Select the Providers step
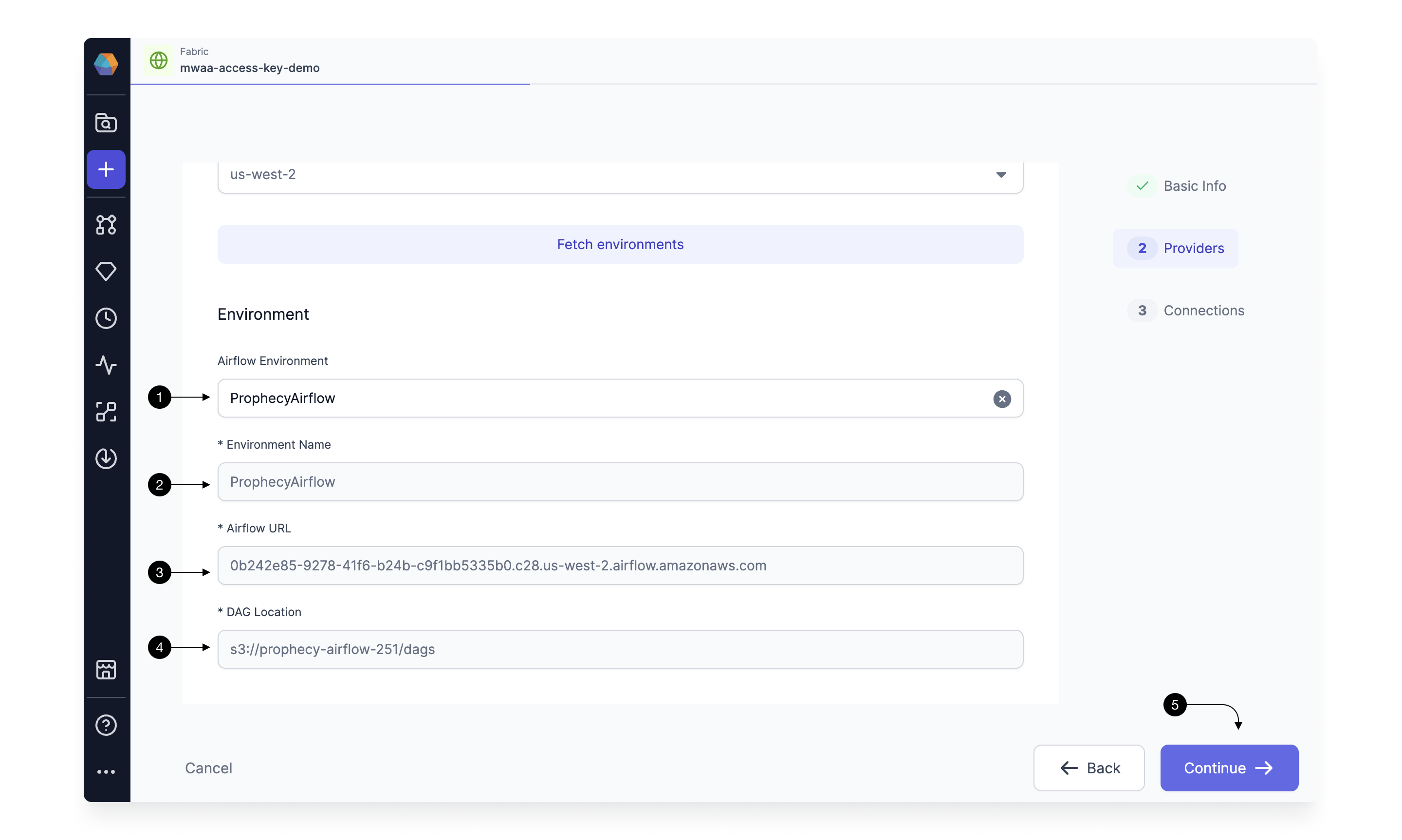 pos(1176,249)
